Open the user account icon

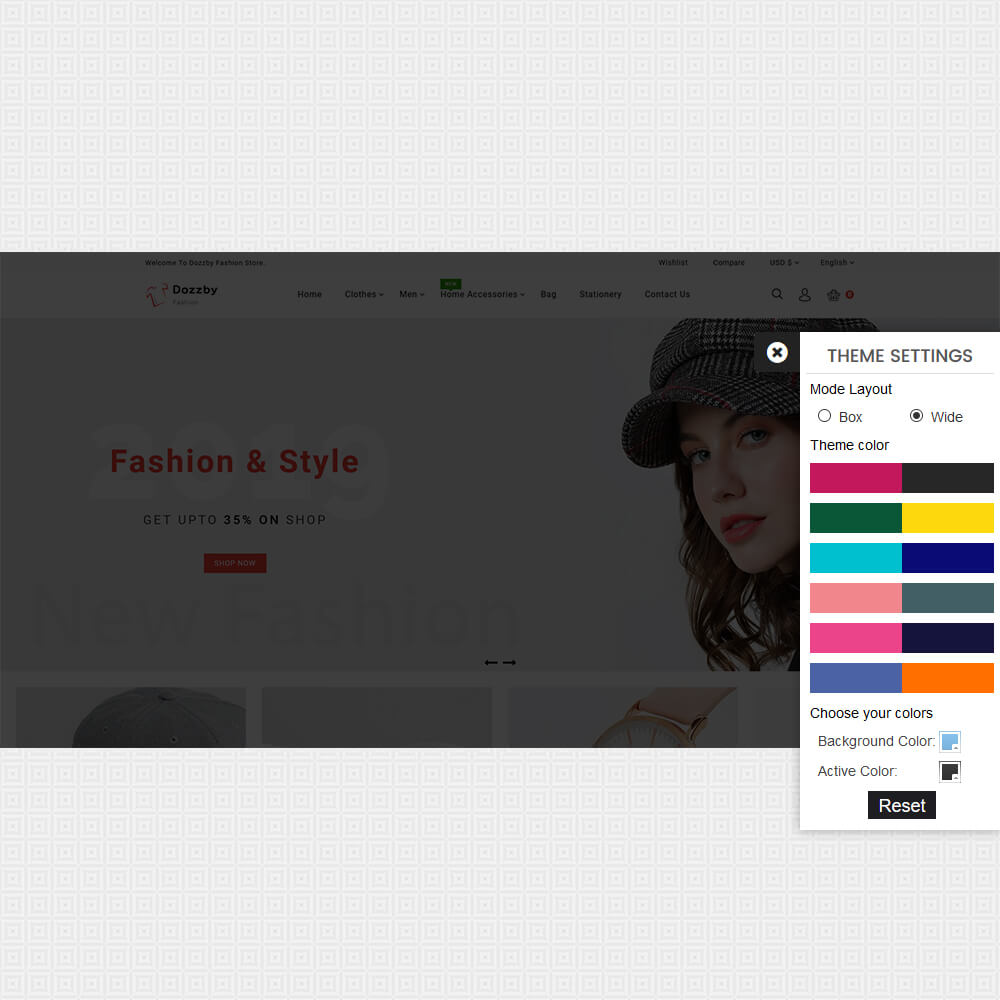point(804,294)
